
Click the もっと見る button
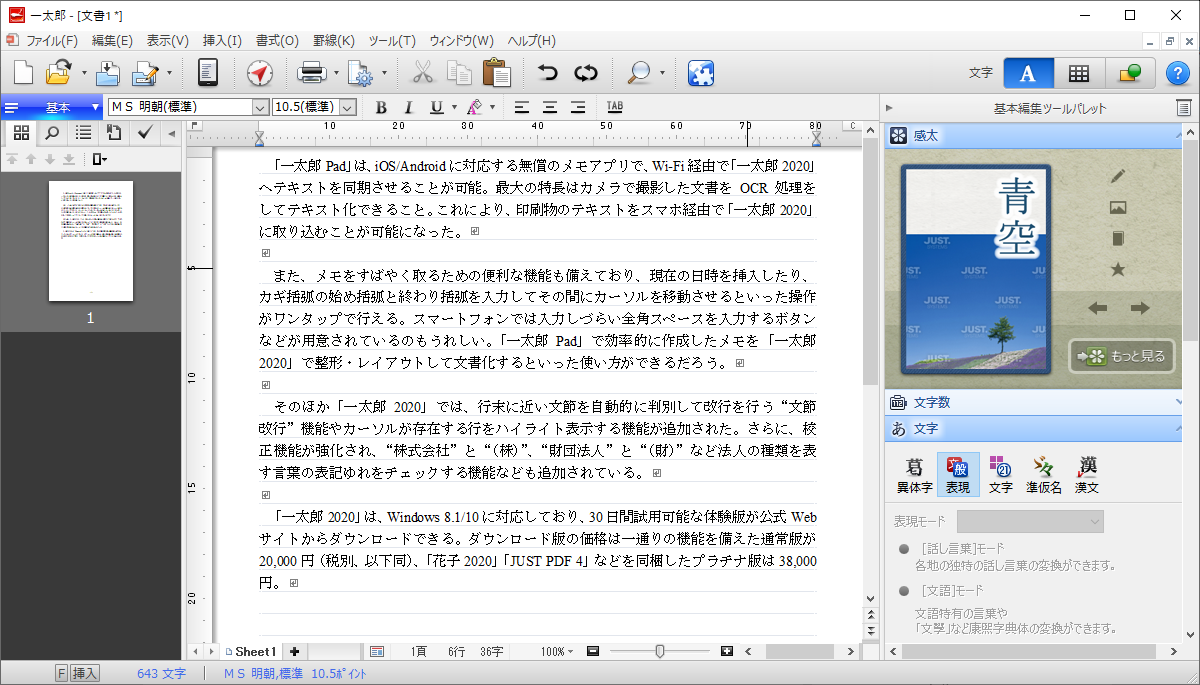(x=1120, y=356)
